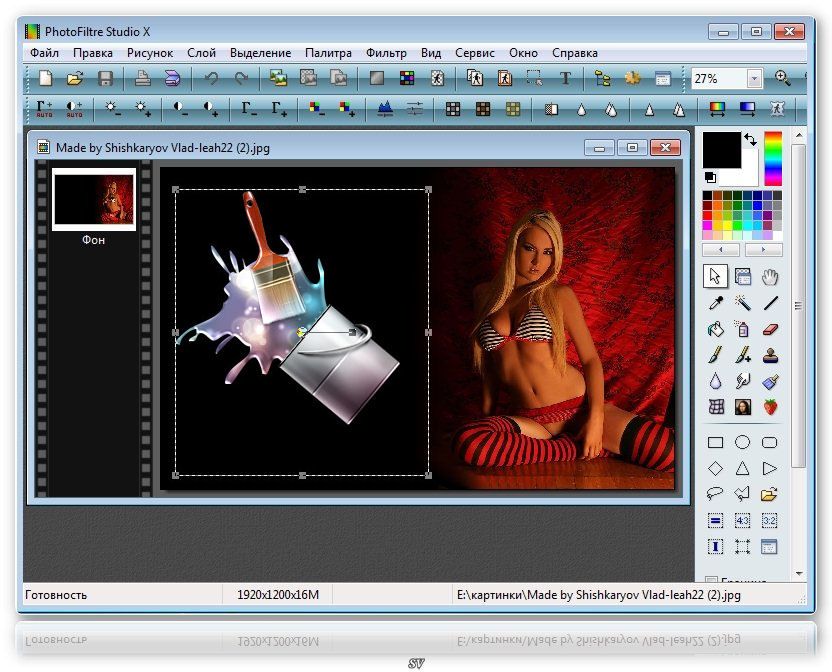Select the Pipette eyedropper tool

click(716, 303)
